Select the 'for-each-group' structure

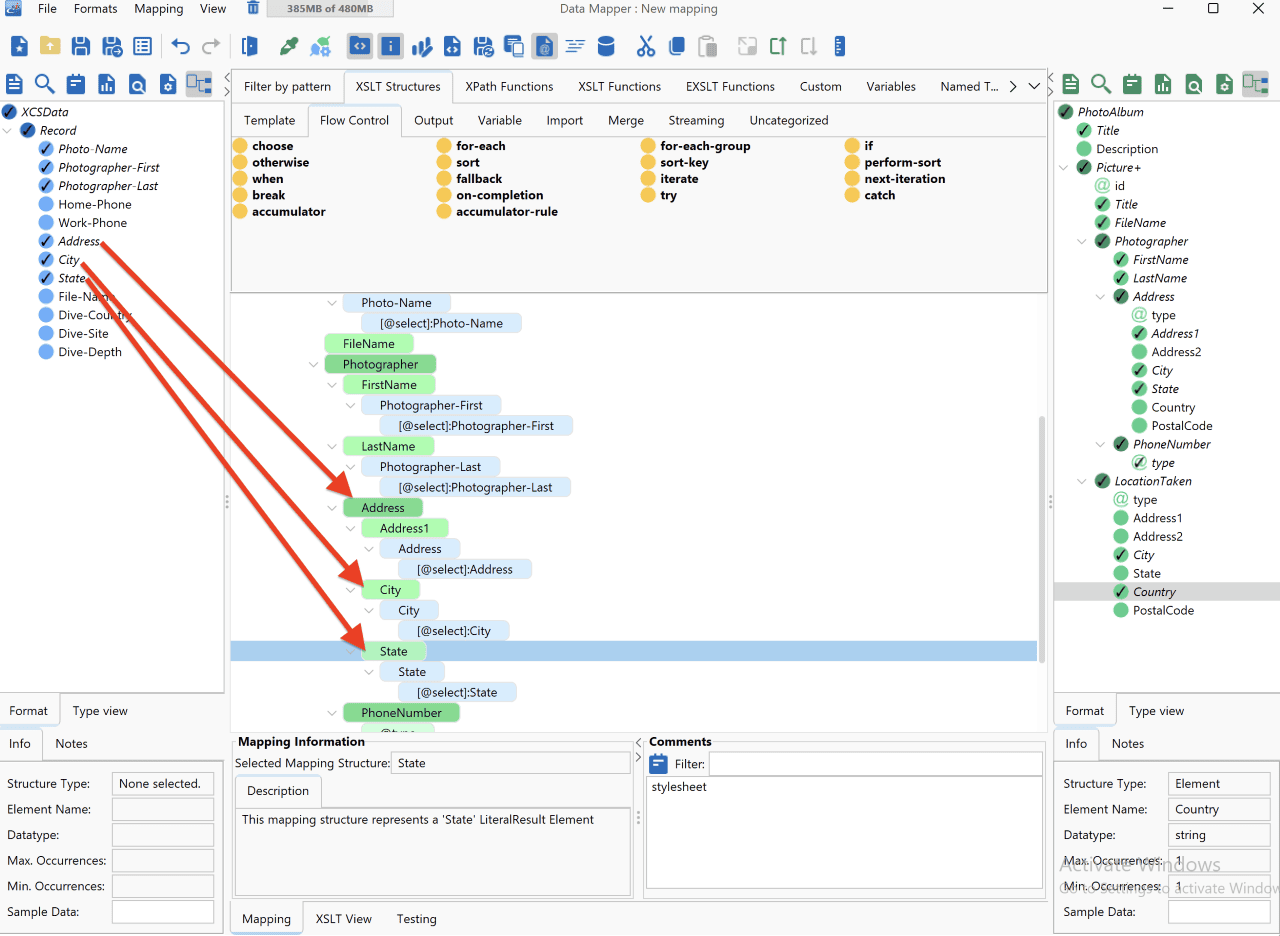(x=705, y=146)
